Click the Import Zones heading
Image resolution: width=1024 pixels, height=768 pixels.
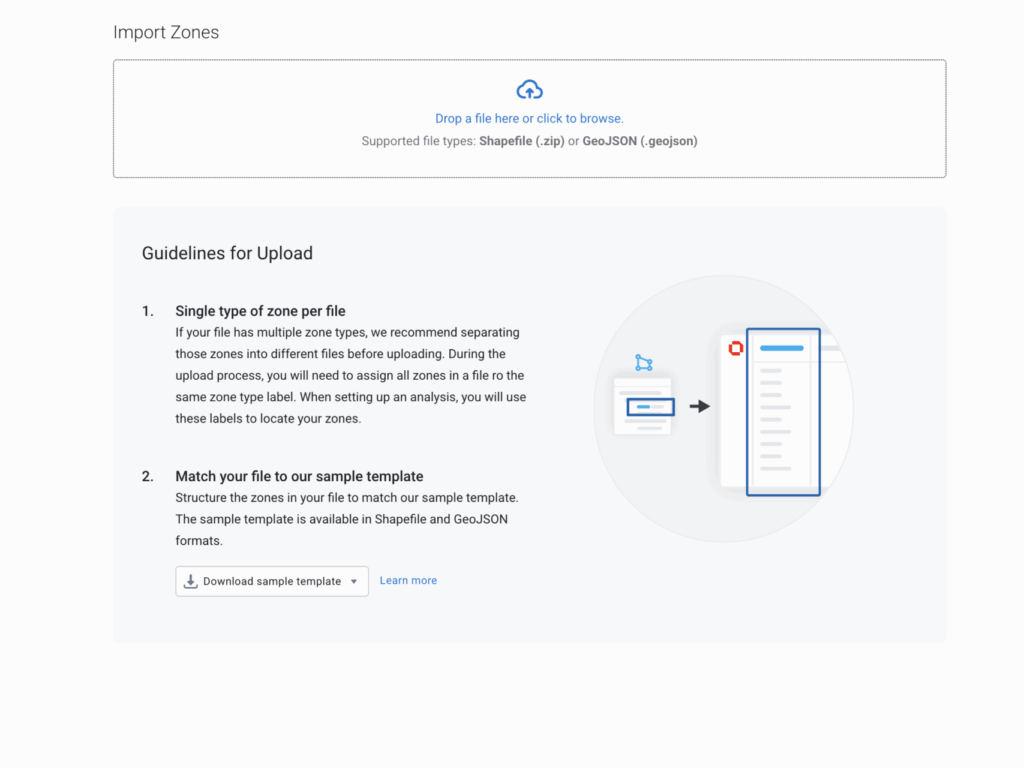[x=166, y=32]
